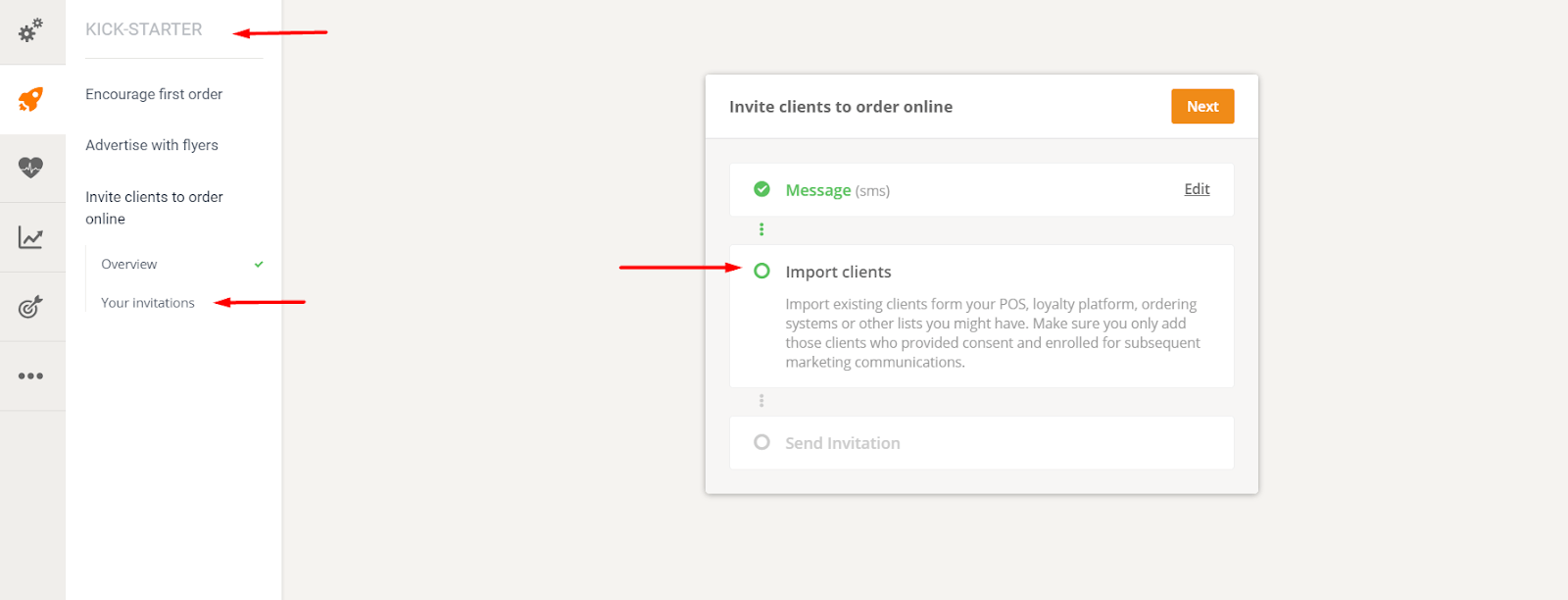Screen dimensions: 1568x600
Task: Click the Edit link for Message
Action: [1197, 189]
